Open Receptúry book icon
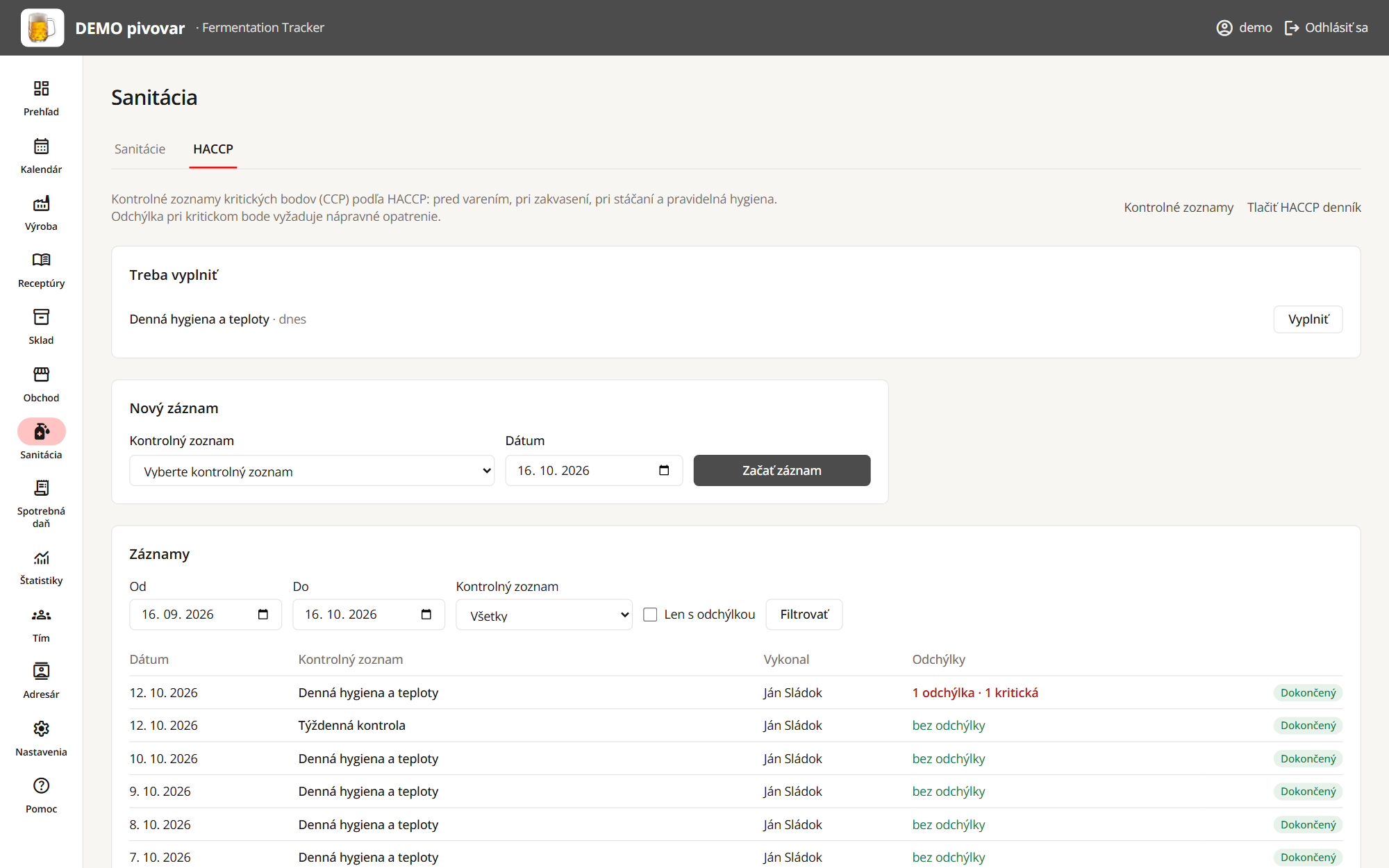 (41, 260)
